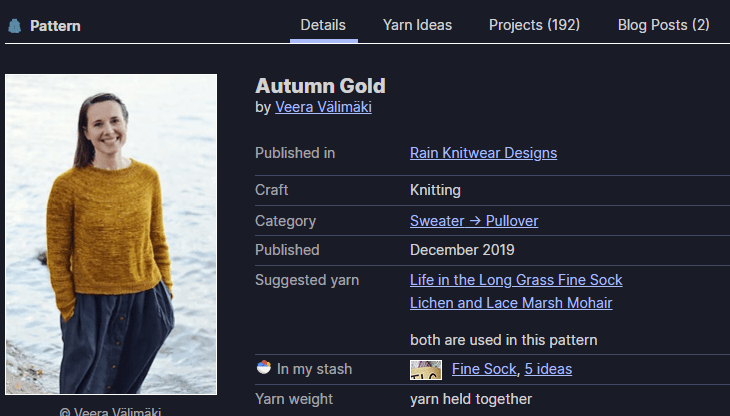Click the Pattern label in the header
The height and width of the screenshot is (416, 730).
coord(55,26)
